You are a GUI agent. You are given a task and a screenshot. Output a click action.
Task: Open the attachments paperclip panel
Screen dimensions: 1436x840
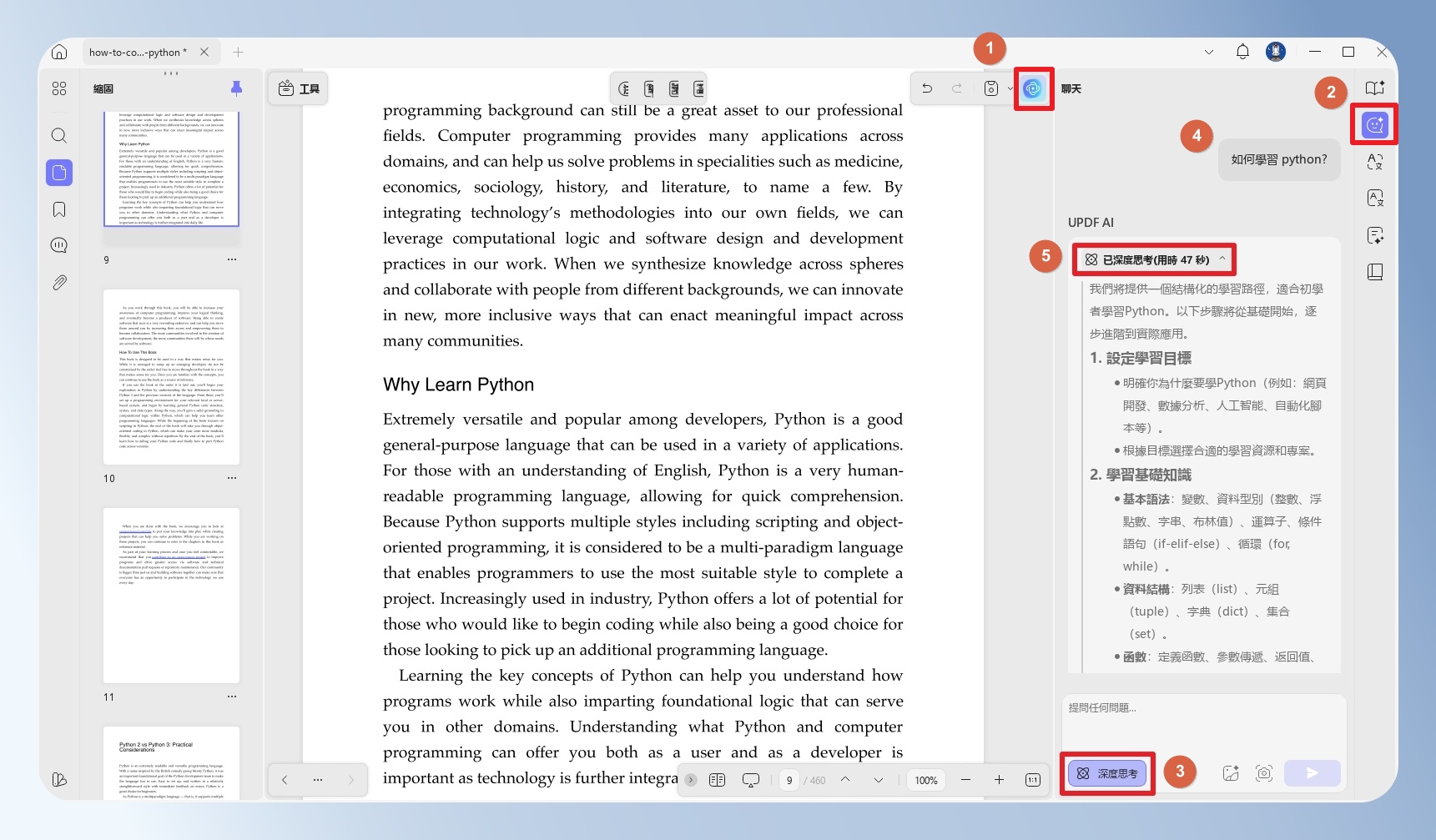coord(59,283)
